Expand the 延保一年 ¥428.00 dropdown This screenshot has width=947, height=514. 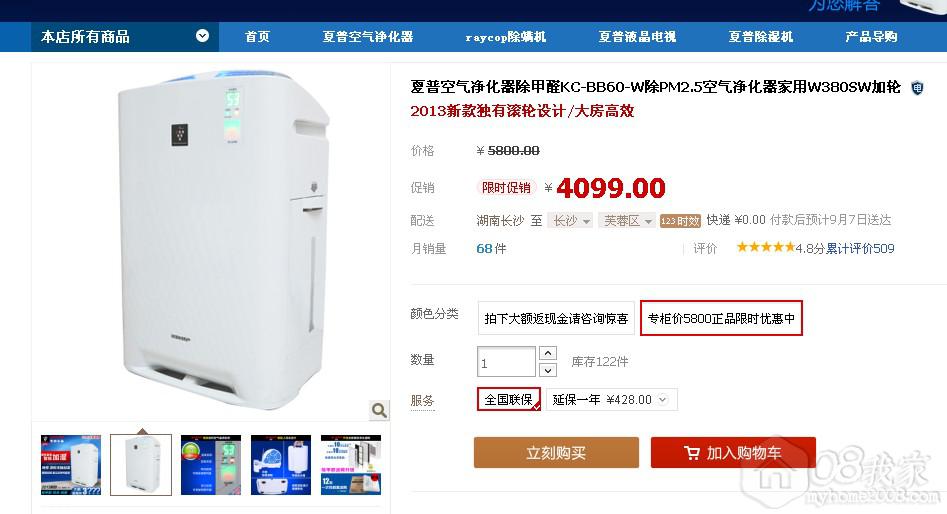611,399
